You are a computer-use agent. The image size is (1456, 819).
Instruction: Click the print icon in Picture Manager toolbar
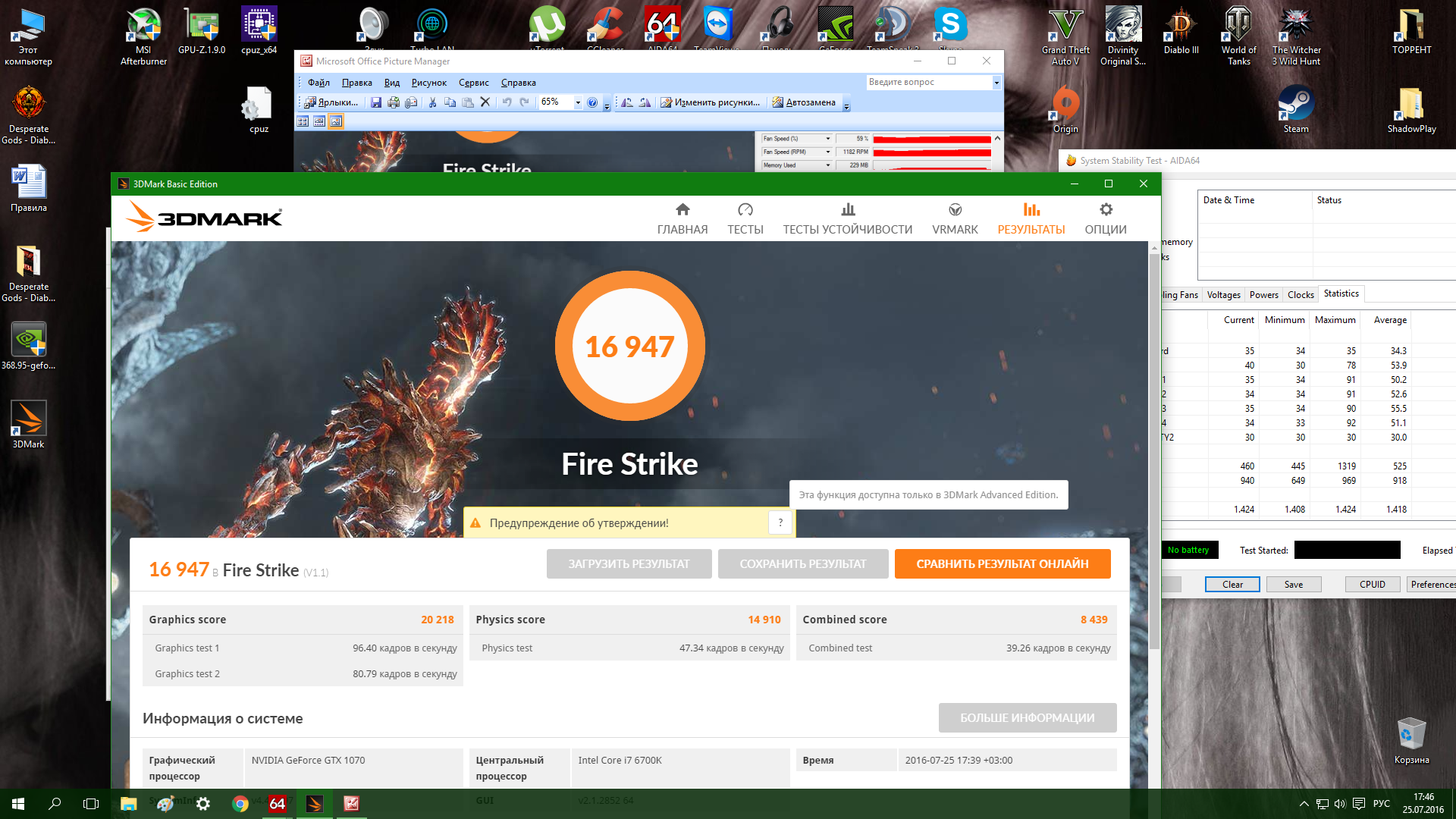(x=393, y=102)
